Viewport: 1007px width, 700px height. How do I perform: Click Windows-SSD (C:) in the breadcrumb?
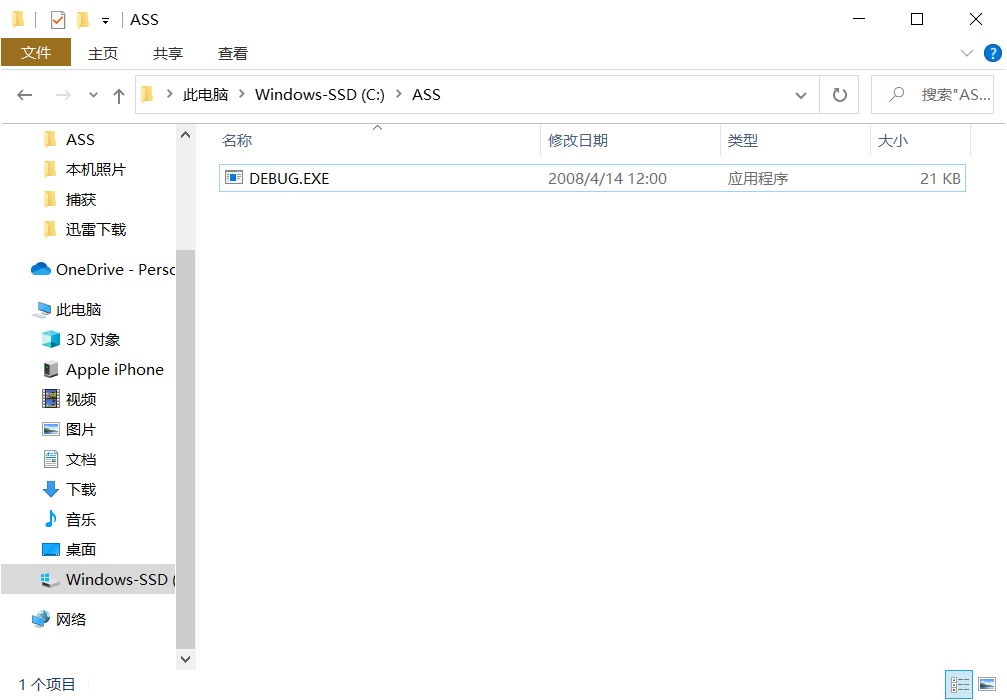(320, 95)
